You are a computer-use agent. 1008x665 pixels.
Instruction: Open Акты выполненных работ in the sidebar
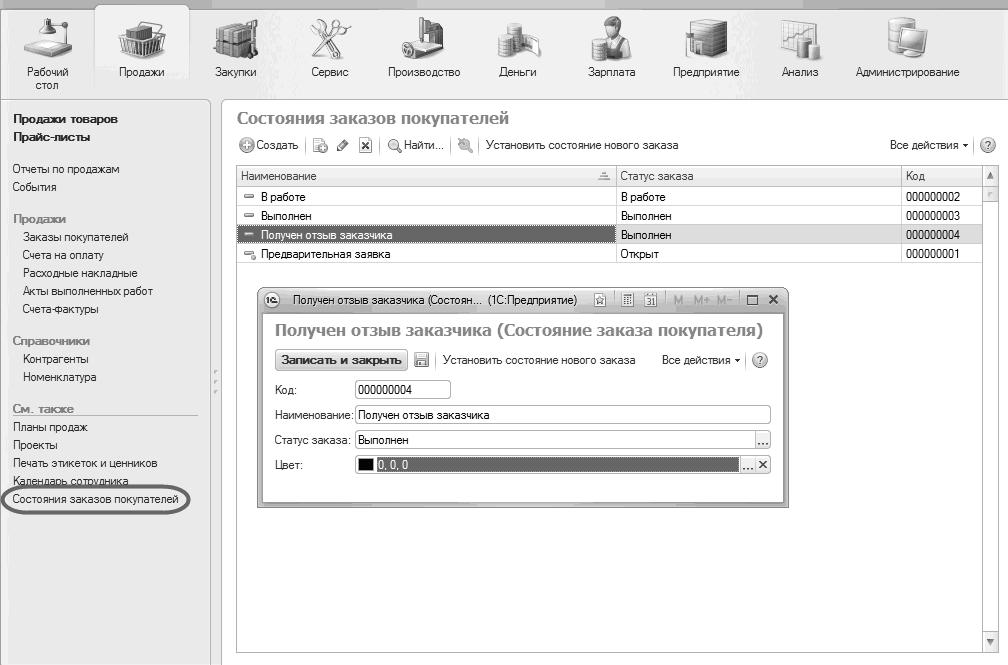88,291
